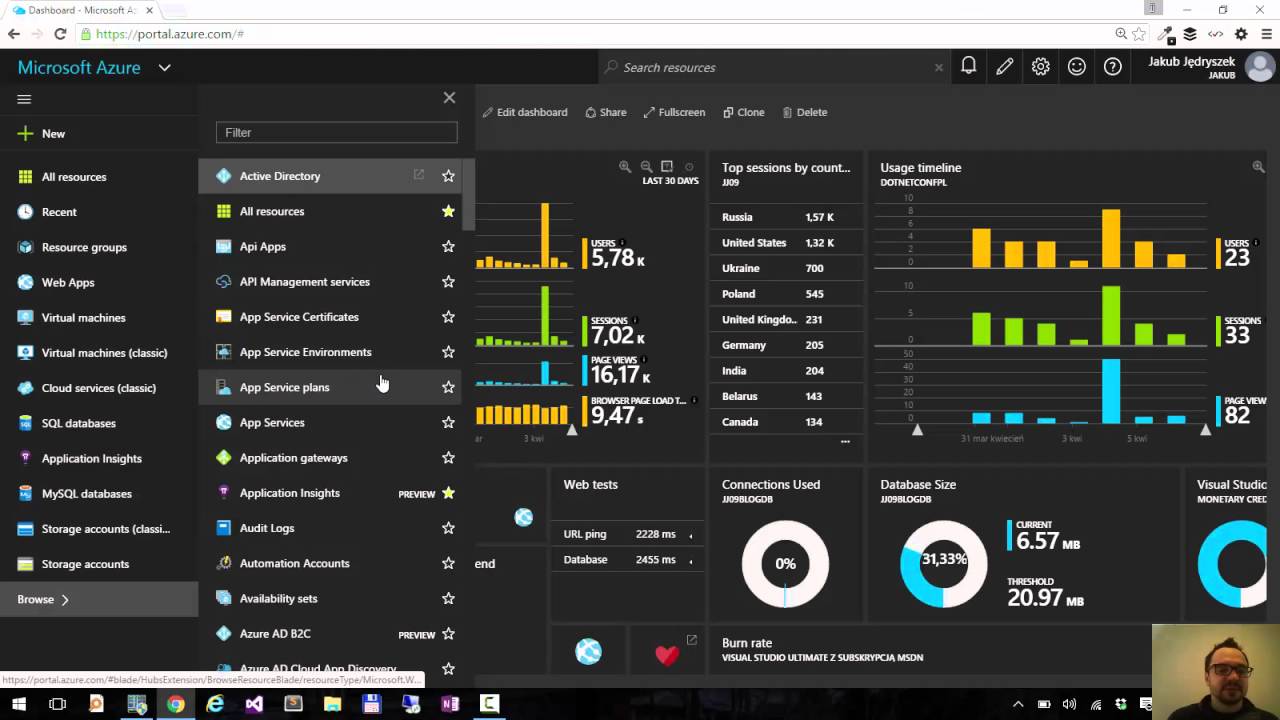Screen dimensions: 1280x720
Task: Click the Filter input field
Action: click(336, 132)
